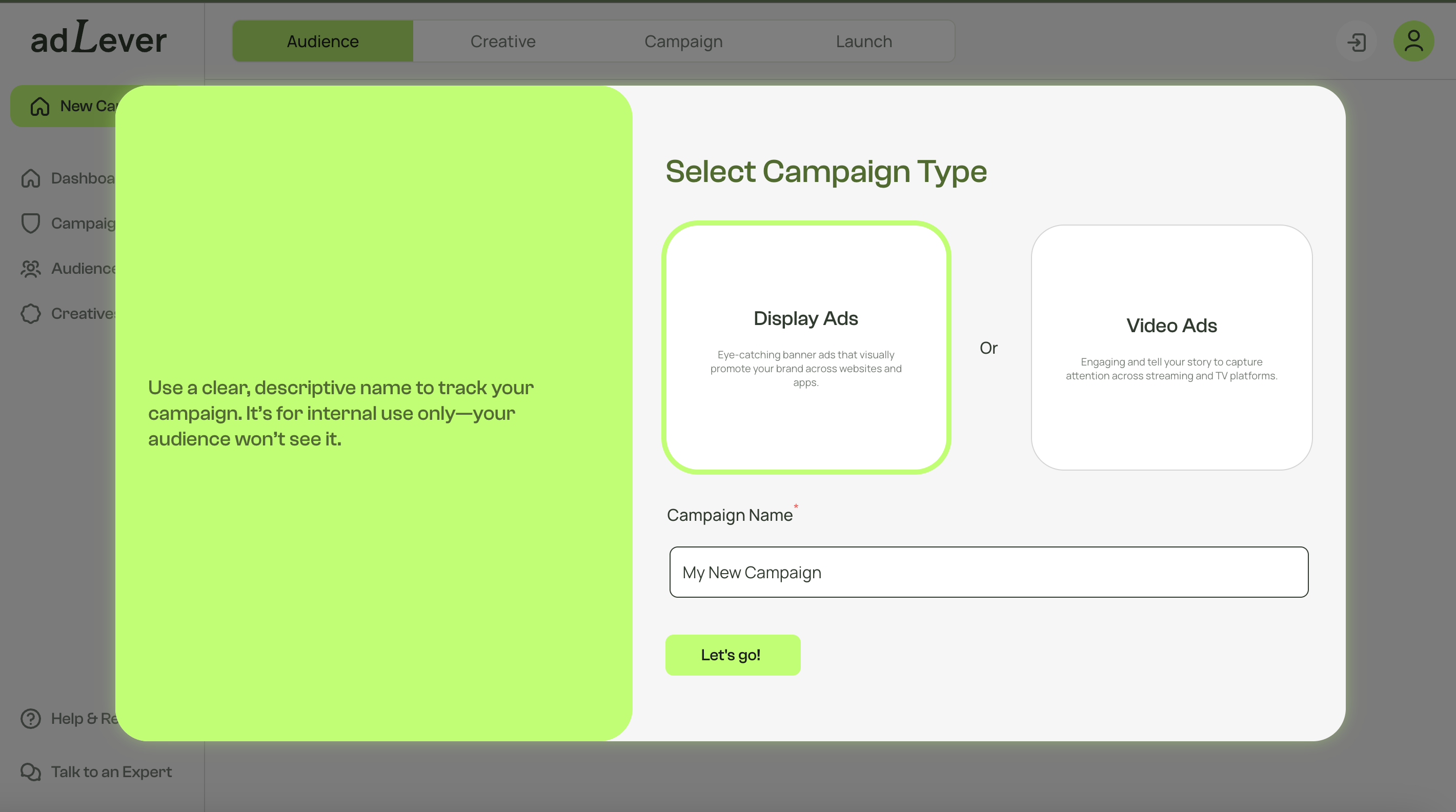
Task: Click the Campaigns shield icon
Action: tap(30, 223)
